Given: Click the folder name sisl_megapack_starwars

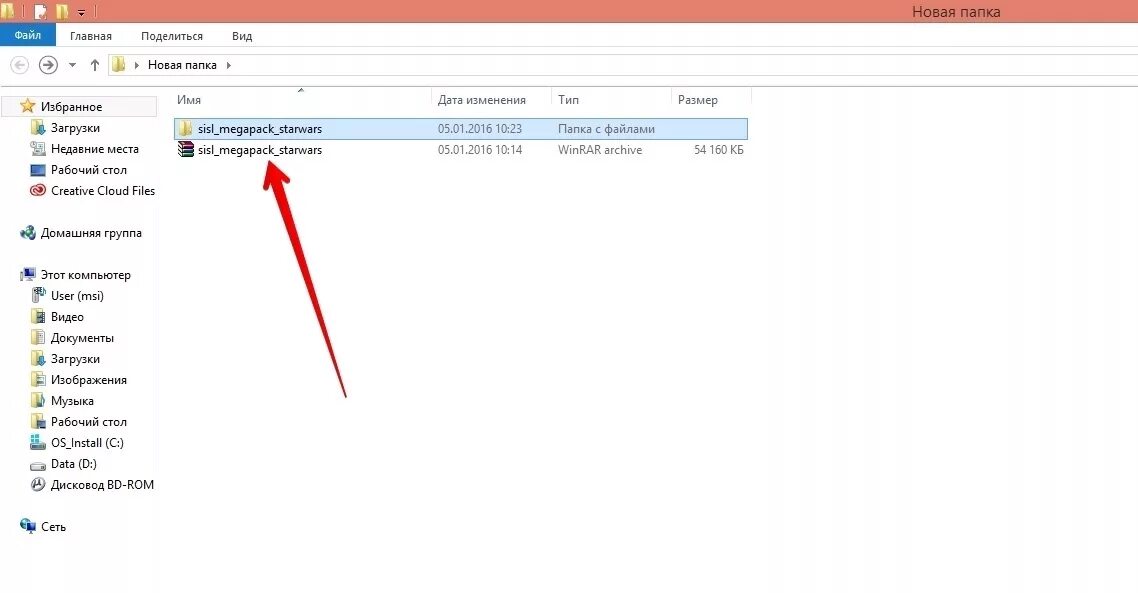Looking at the screenshot, I should pos(260,128).
